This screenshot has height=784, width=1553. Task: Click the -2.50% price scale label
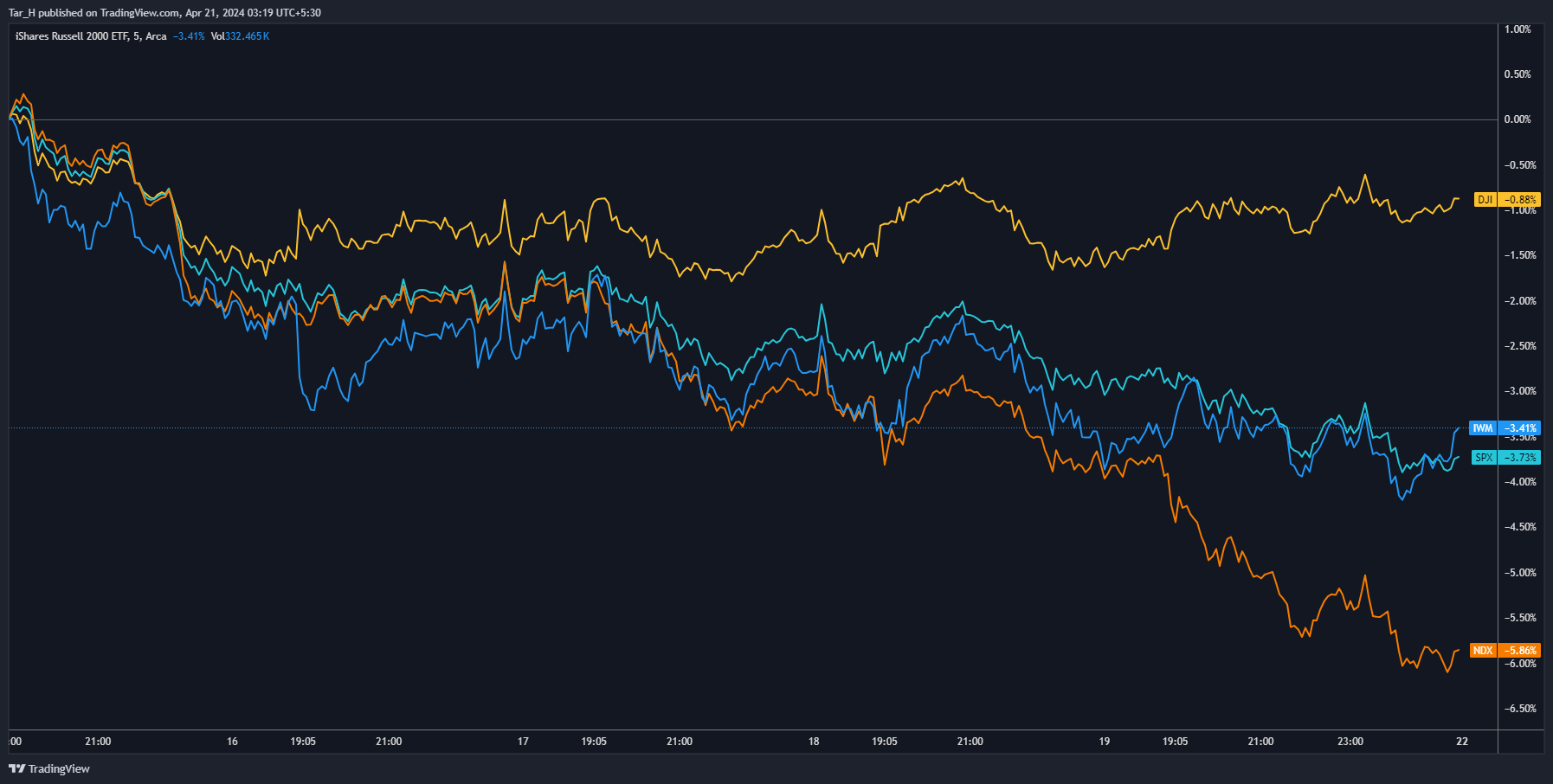(x=1519, y=346)
